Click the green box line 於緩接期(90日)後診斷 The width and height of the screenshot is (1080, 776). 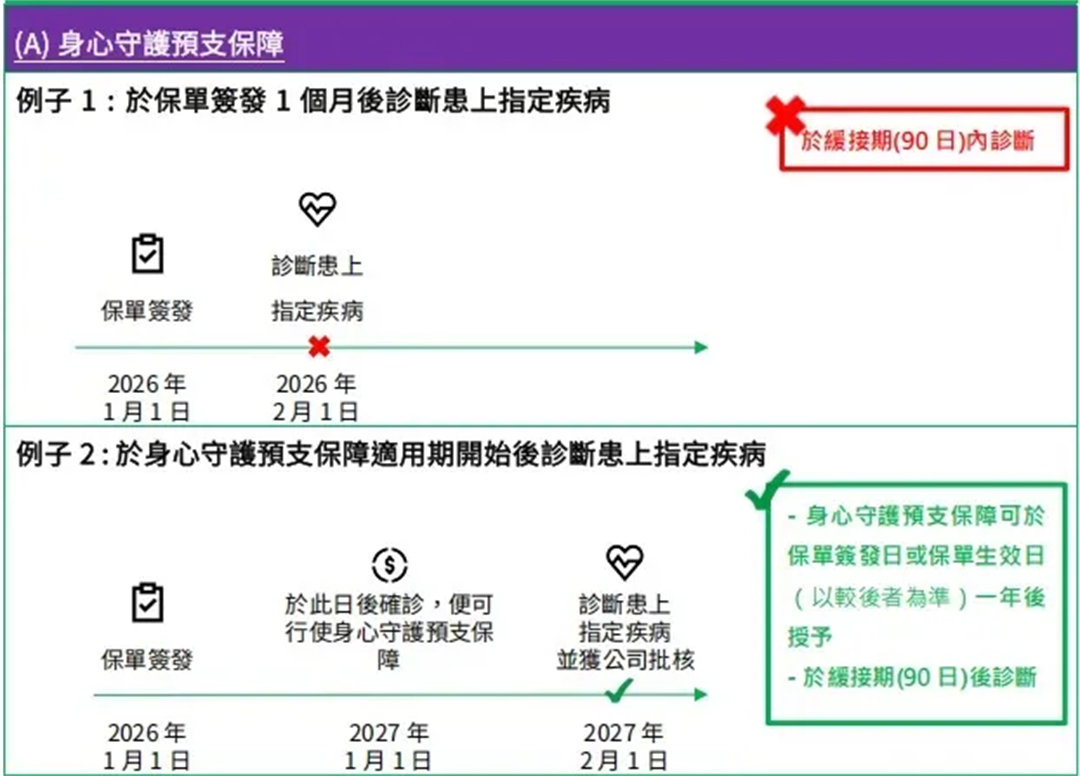918,677
